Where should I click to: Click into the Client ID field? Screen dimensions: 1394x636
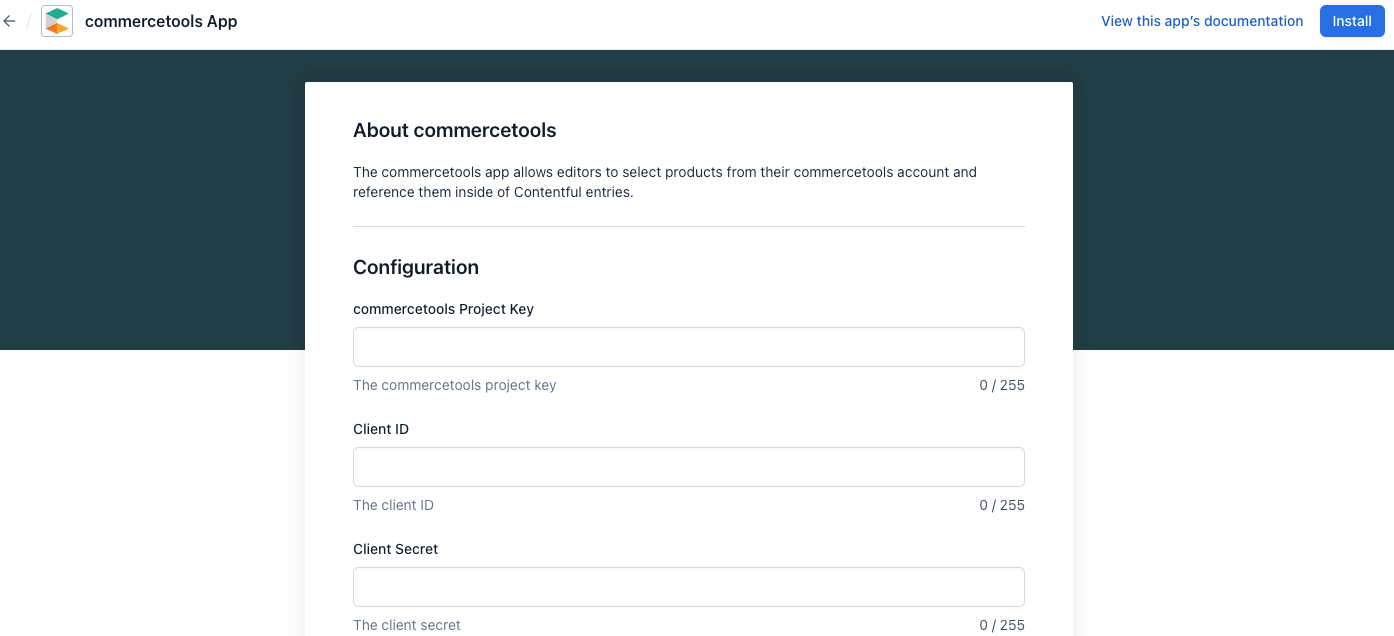pyautogui.click(x=688, y=467)
